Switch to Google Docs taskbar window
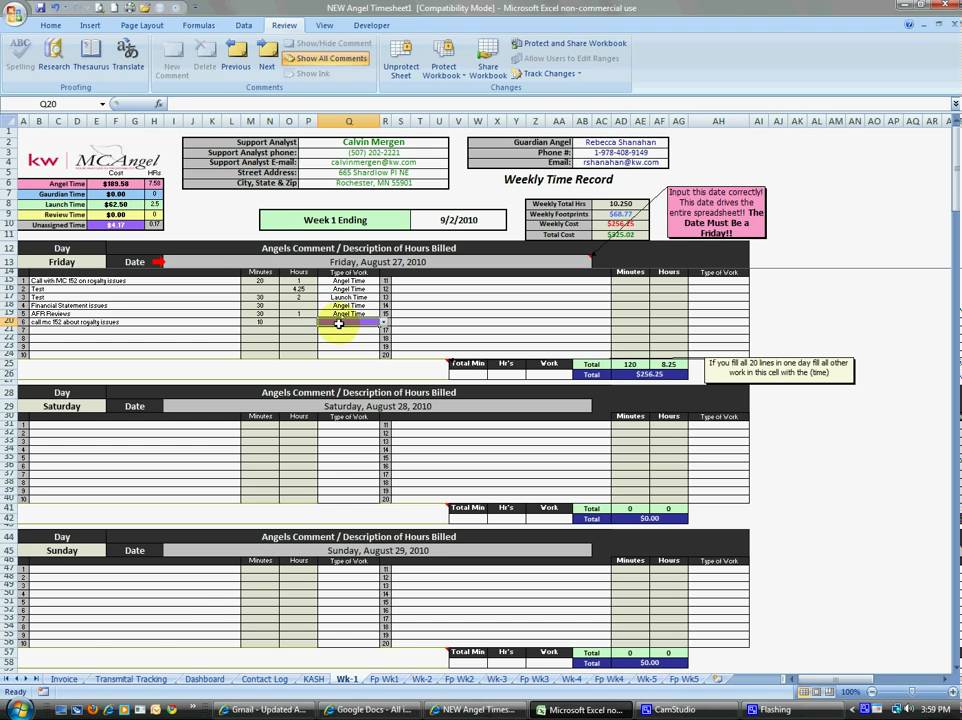 click(370, 710)
